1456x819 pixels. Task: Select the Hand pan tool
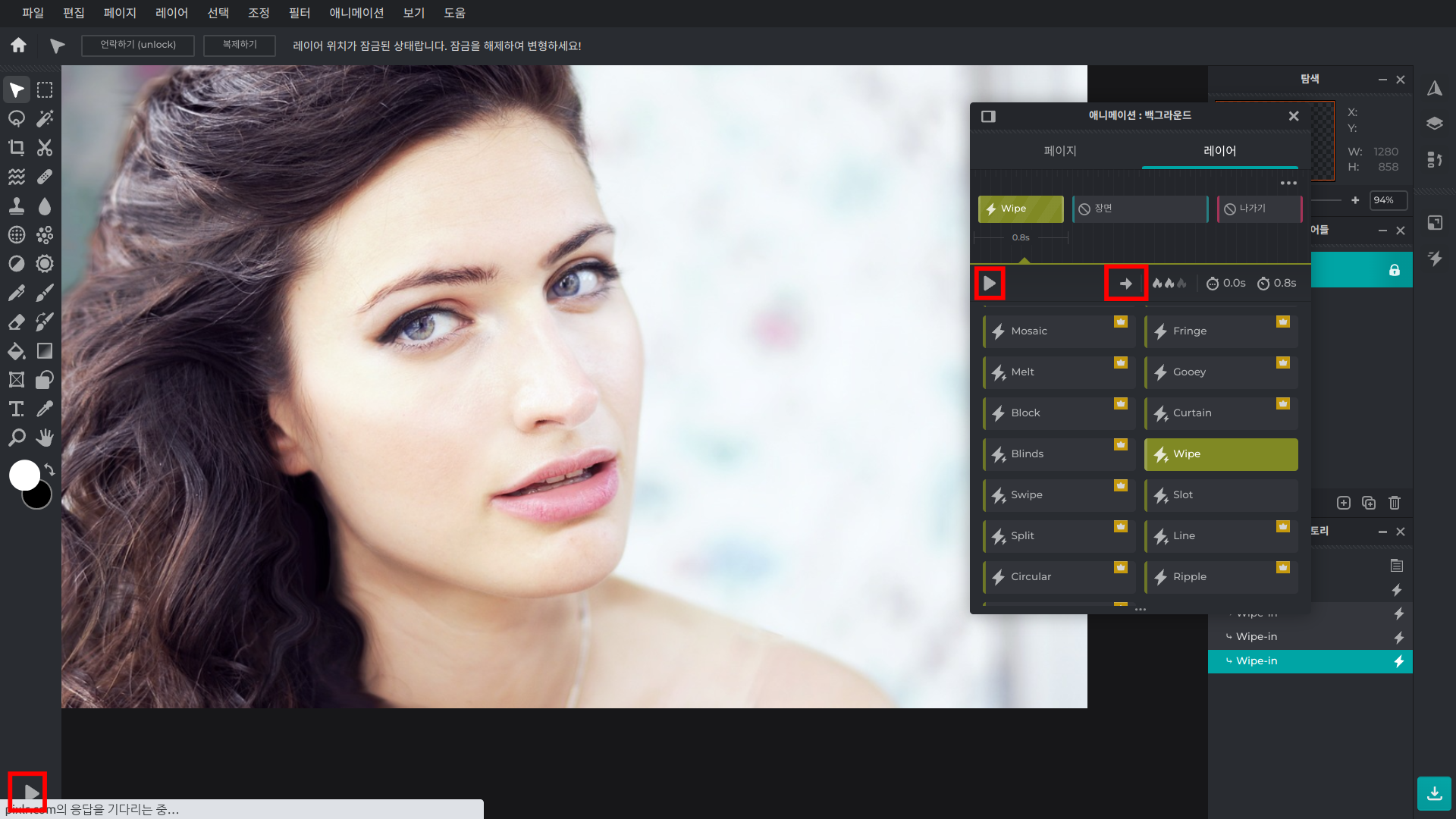45,438
